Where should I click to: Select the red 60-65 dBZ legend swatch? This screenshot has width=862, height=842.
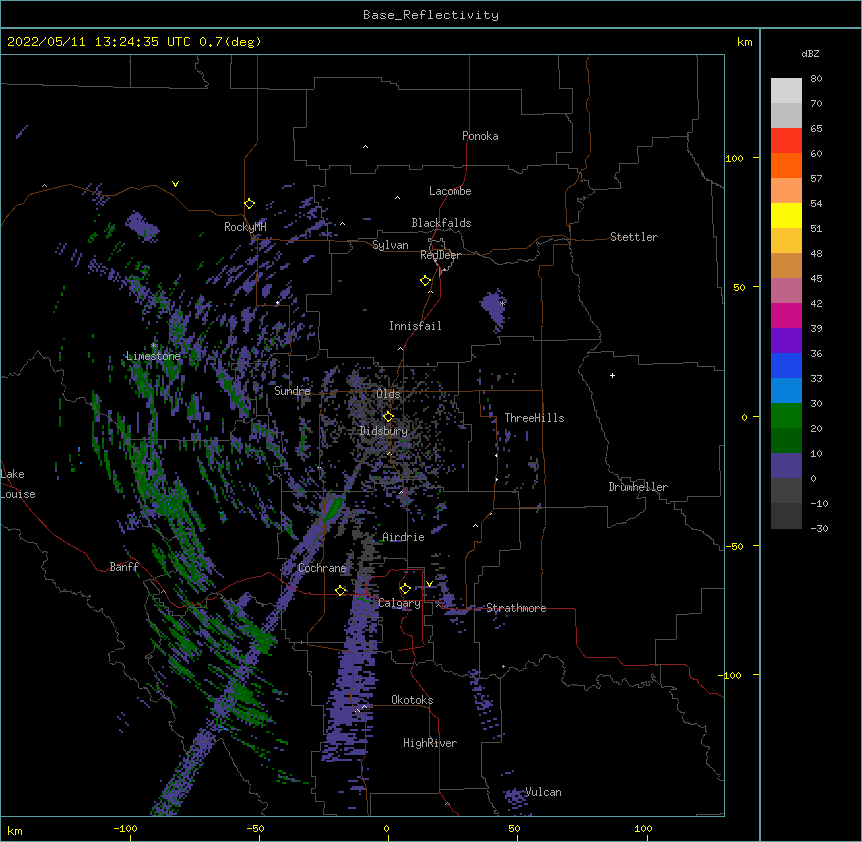(786, 140)
